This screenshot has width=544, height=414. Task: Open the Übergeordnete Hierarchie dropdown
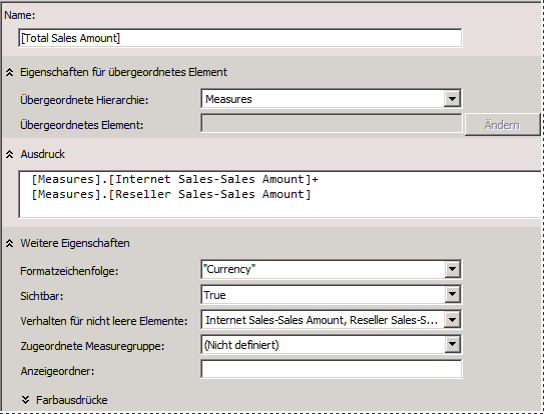point(452,99)
